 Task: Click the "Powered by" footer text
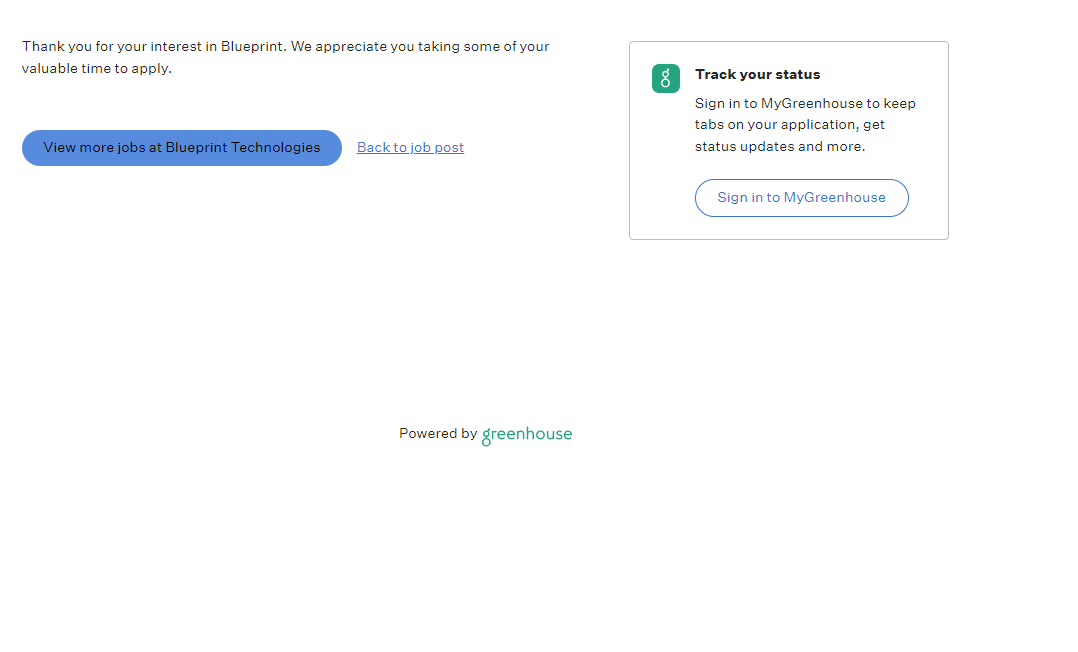click(x=437, y=434)
